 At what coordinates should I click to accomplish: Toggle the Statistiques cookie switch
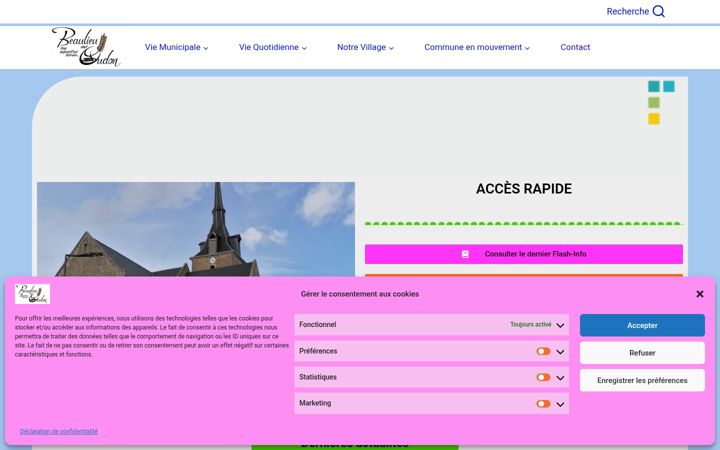click(x=543, y=377)
